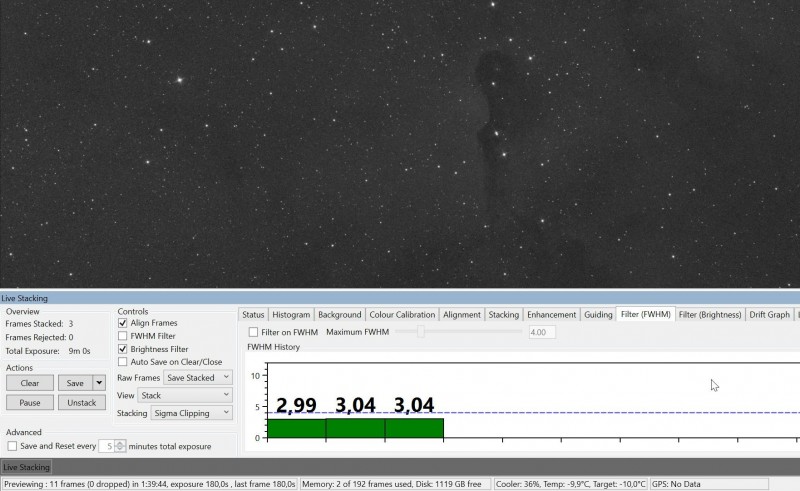Click the minutes total exposure number field

pyautogui.click(x=107, y=446)
